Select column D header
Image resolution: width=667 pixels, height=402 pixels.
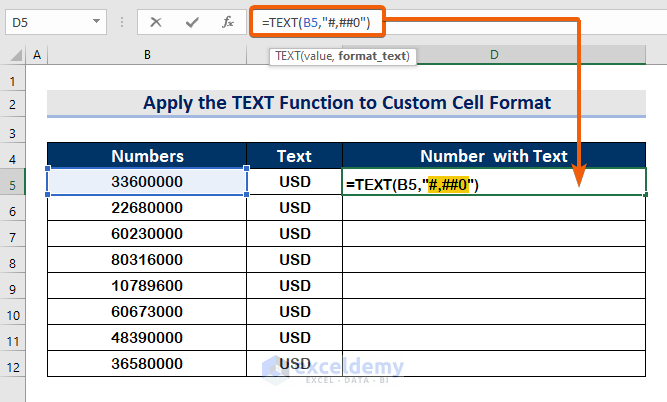point(494,54)
